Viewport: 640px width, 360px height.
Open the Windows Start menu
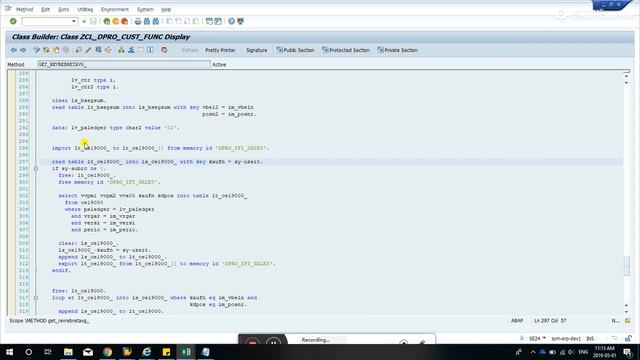pos(9,352)
